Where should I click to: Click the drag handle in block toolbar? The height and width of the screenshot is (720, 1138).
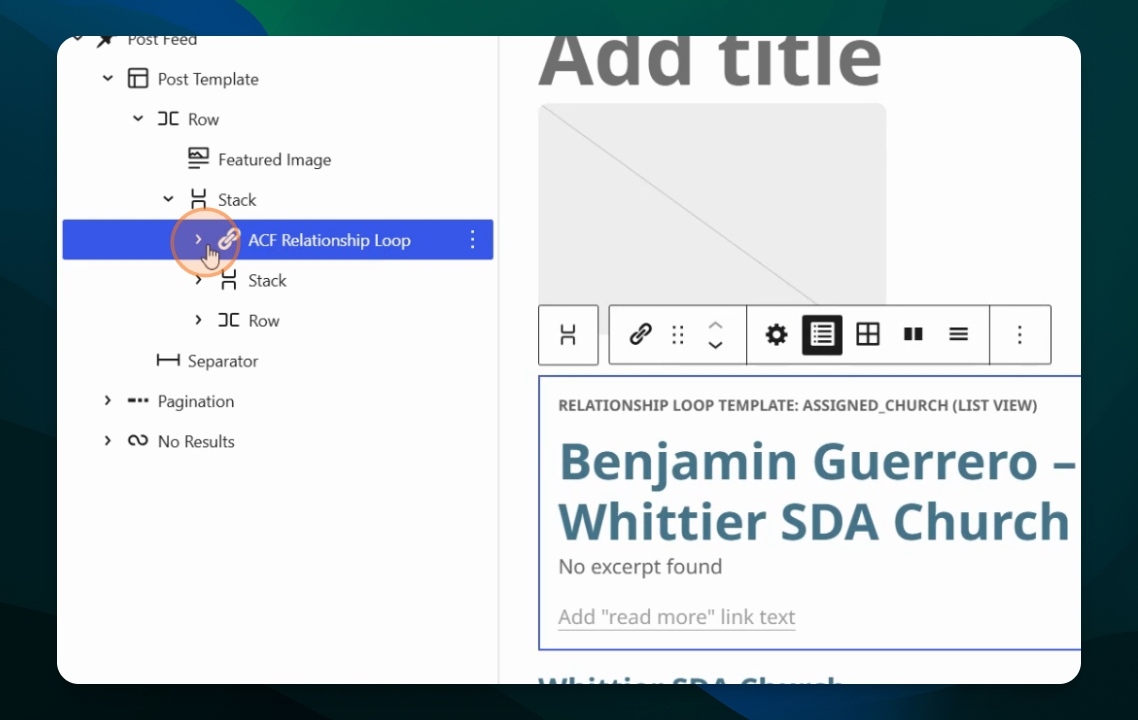pos(678,335)
